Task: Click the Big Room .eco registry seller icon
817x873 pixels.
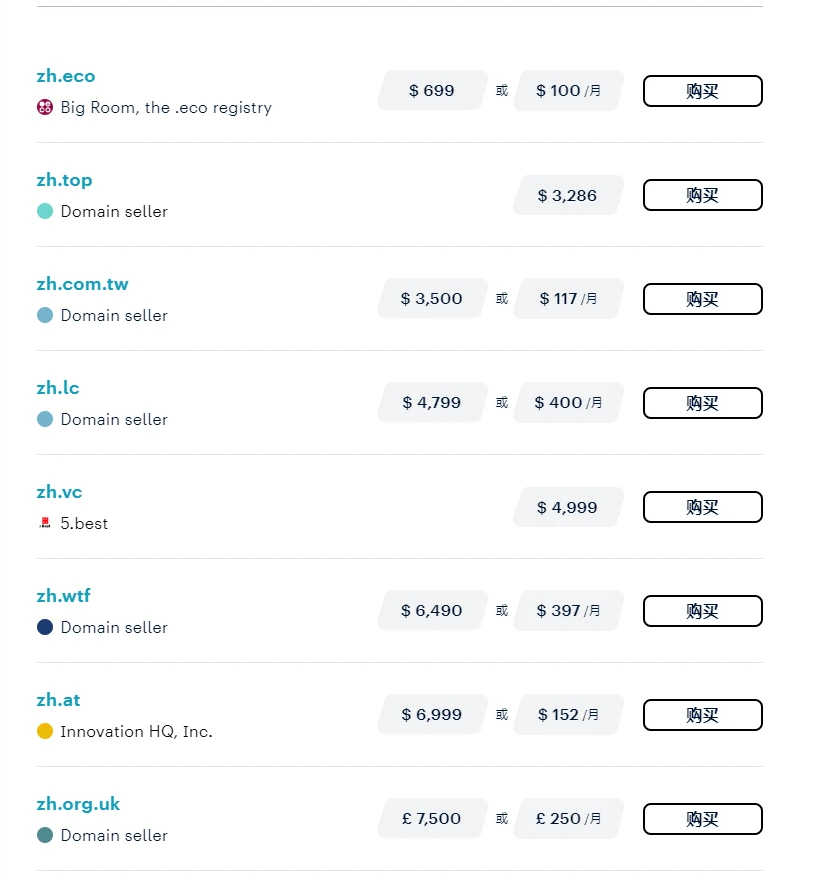Action: (x=44, y=107)
